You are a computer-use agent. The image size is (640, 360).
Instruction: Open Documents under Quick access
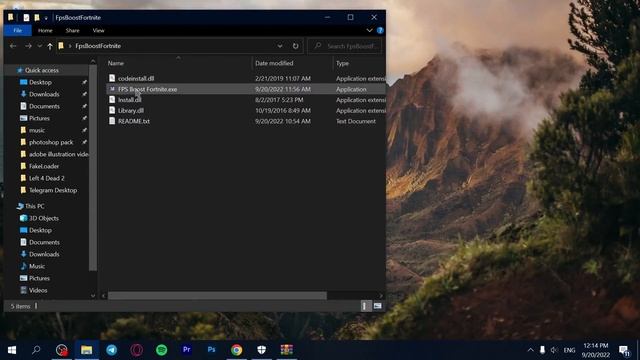point(44,106)
